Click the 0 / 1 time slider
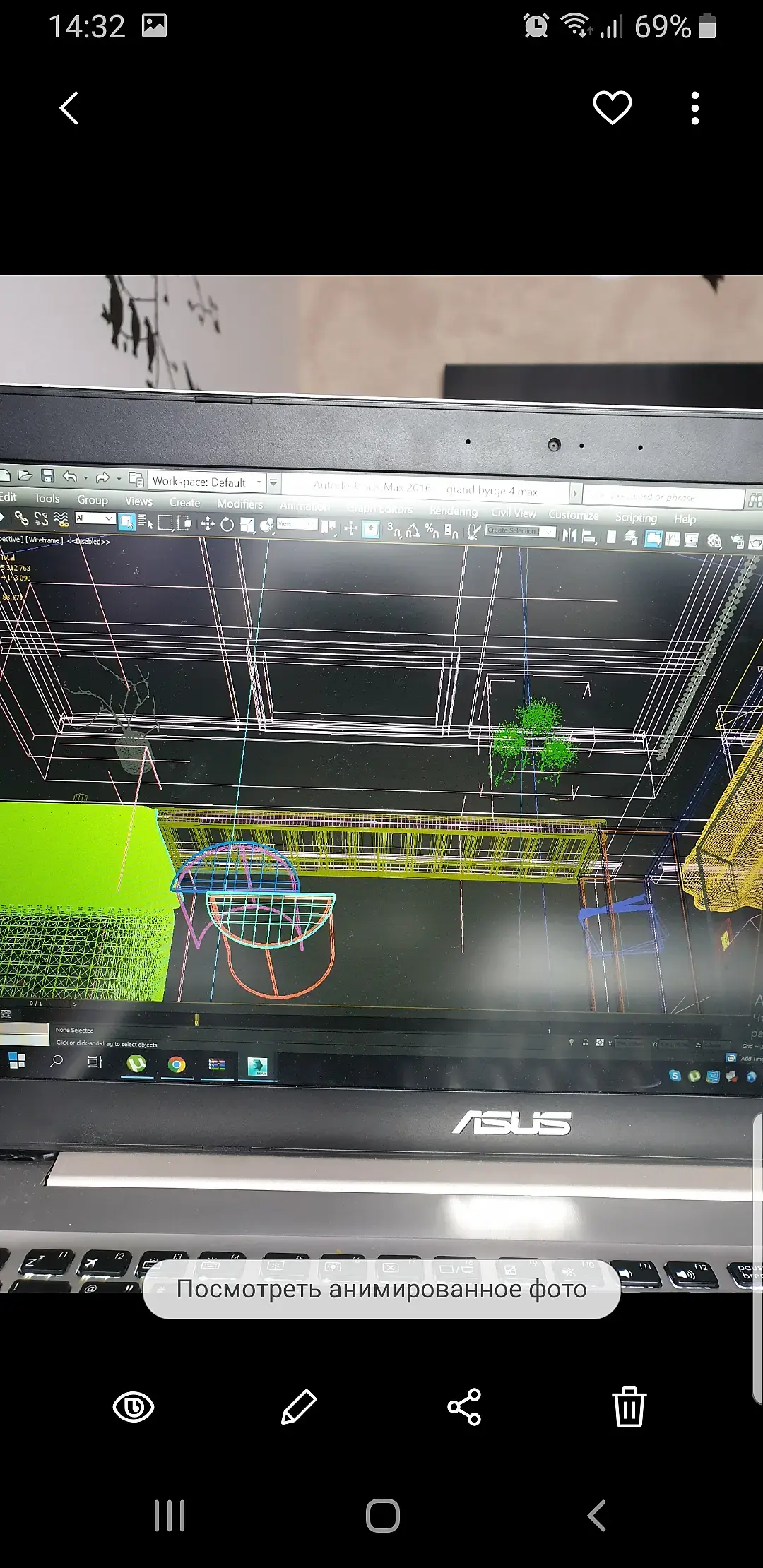 (x=35, y=1003)
